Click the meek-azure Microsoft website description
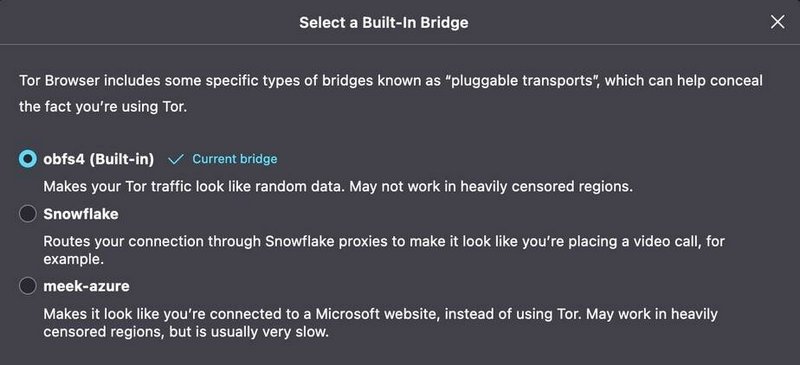Image resolution: width=800 pixels, height=365 pixels. (381, 323)
